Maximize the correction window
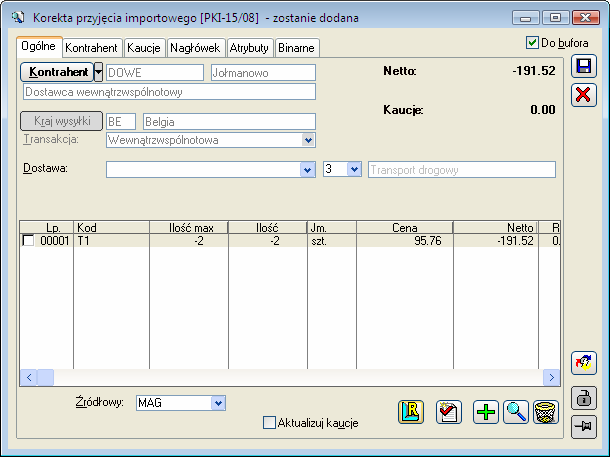Image resolution: width=610 pixels, height=457 pixels. tap(556, 18)
